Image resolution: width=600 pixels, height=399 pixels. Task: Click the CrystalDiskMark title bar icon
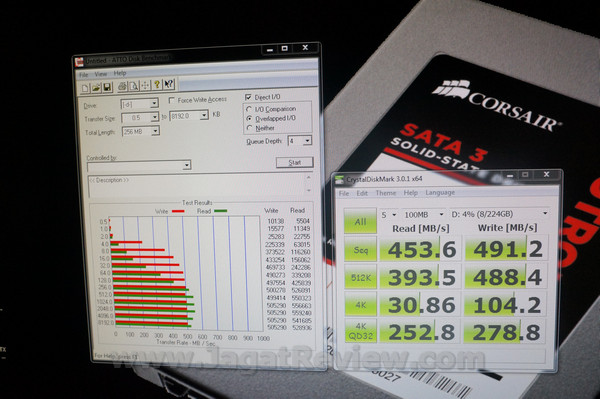[339, 179]
